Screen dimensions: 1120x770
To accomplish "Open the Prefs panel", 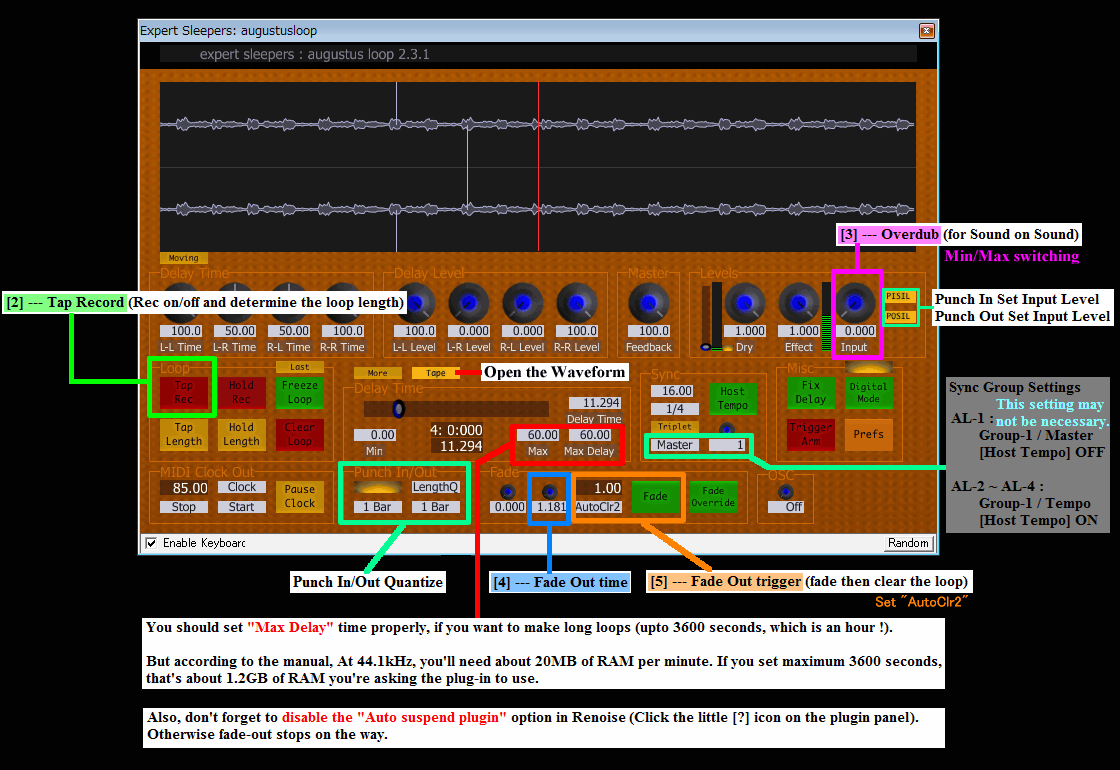I will coord(869,434).
